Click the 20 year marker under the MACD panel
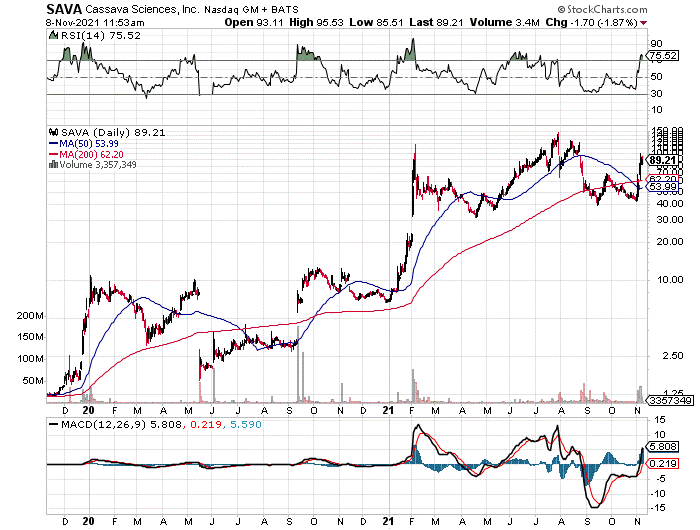The width and height of the screenshot is (700, 530). 88,521
